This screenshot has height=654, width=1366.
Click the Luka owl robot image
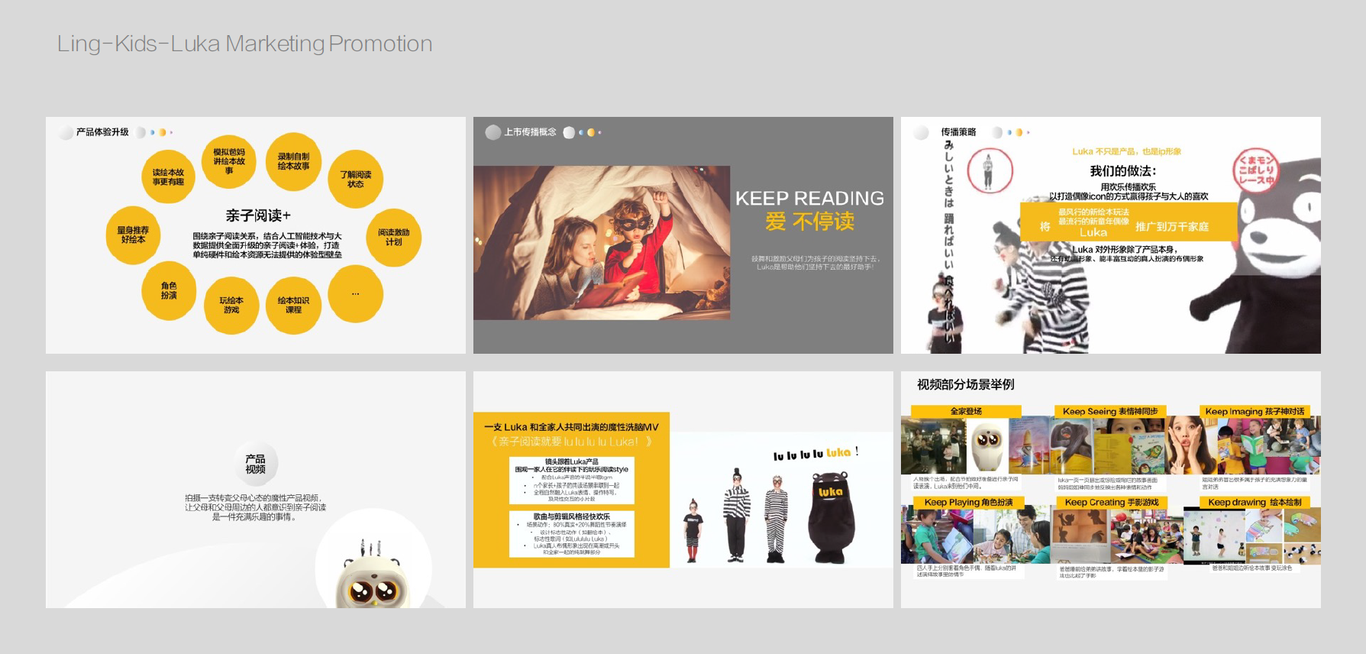373,572
